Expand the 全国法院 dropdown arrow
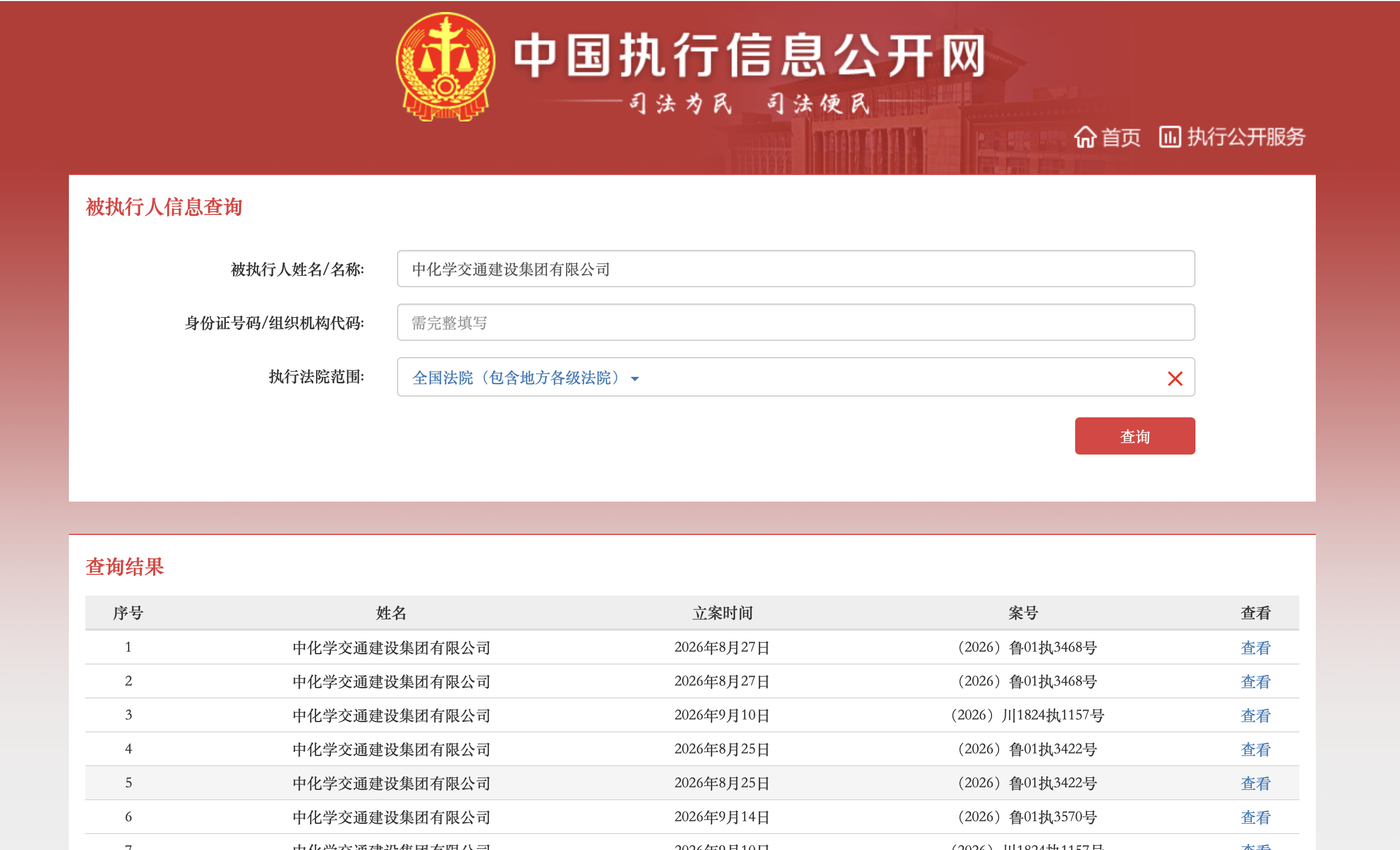 [x=635, y=379]
